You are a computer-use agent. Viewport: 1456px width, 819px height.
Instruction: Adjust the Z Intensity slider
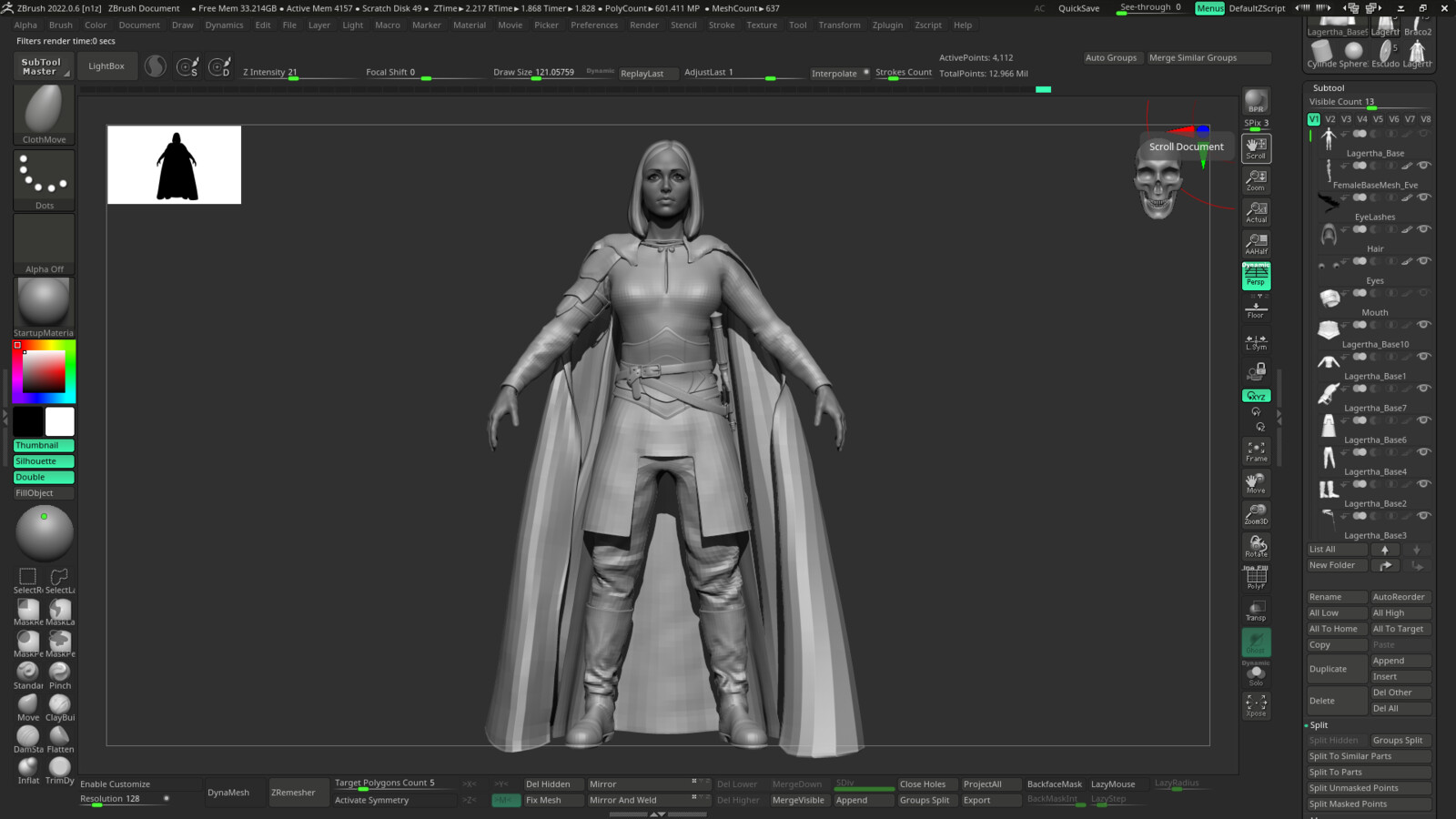tap(298, 73)
